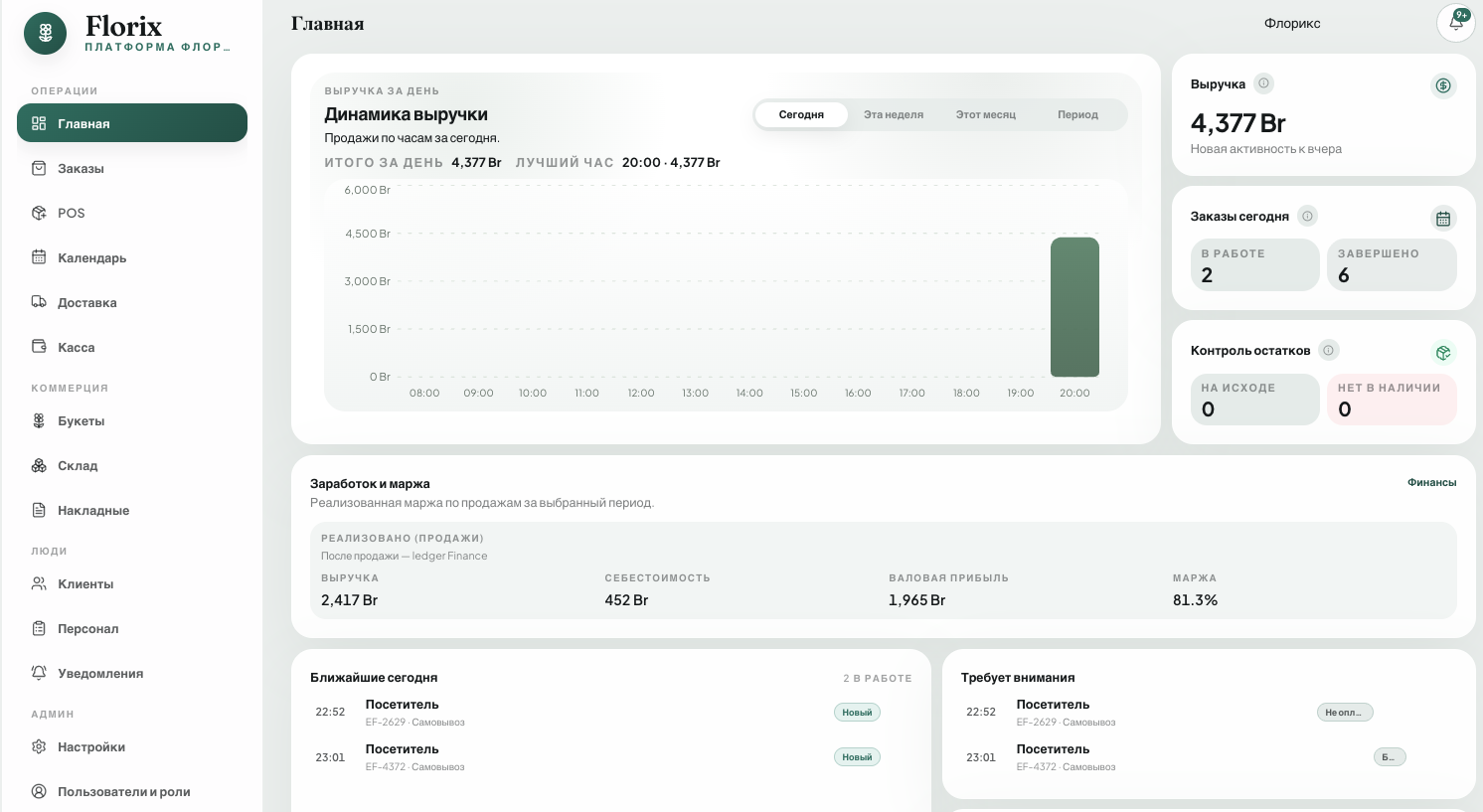Click the Доставка truck icon

tap(39, 302)
